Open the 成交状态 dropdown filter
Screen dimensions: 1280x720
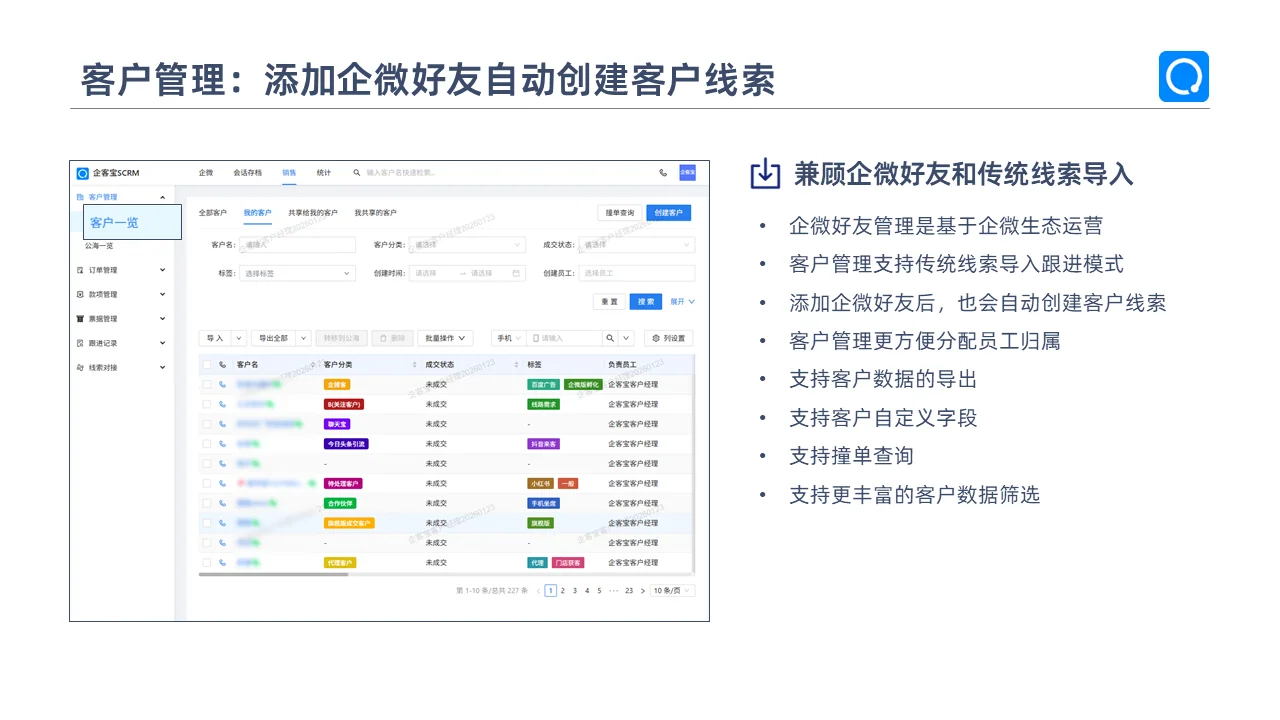tap(637, 245)
